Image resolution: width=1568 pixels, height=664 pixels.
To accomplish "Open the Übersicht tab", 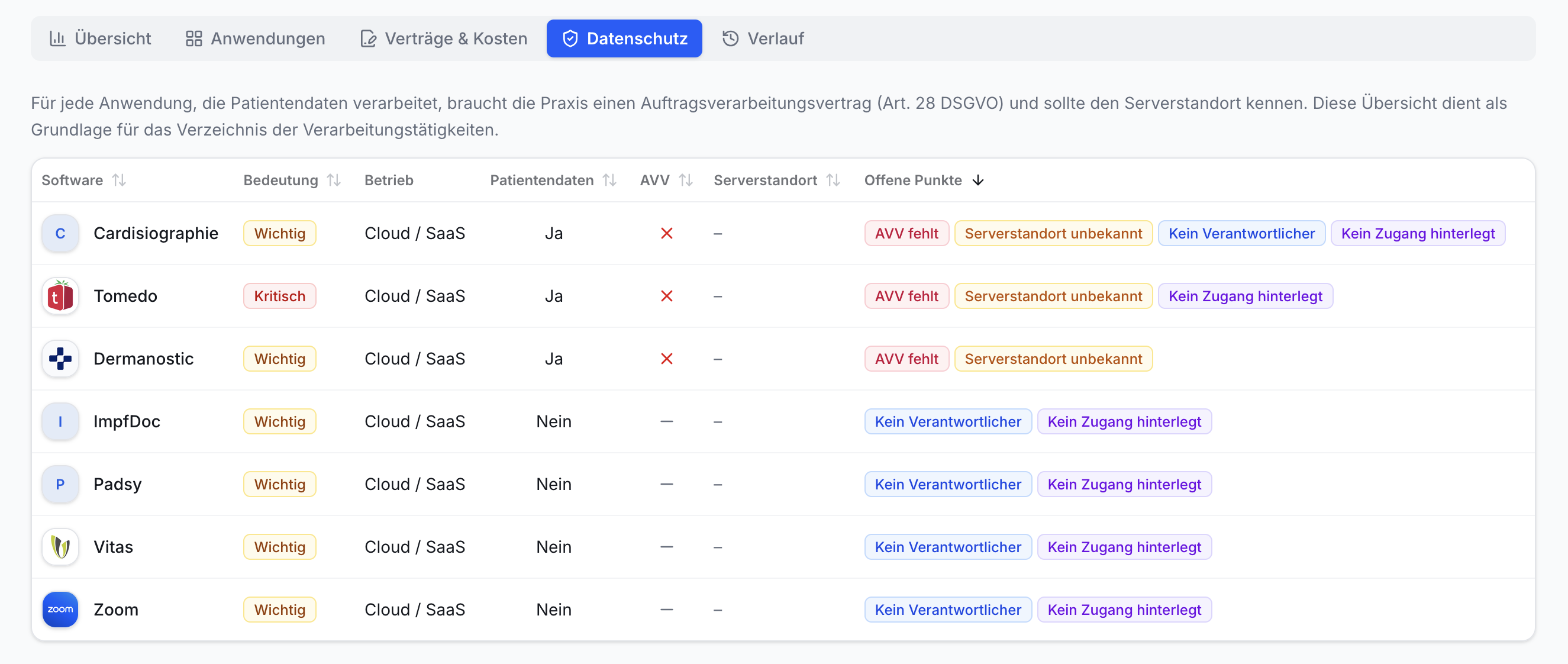I will (x=101, y=38).
